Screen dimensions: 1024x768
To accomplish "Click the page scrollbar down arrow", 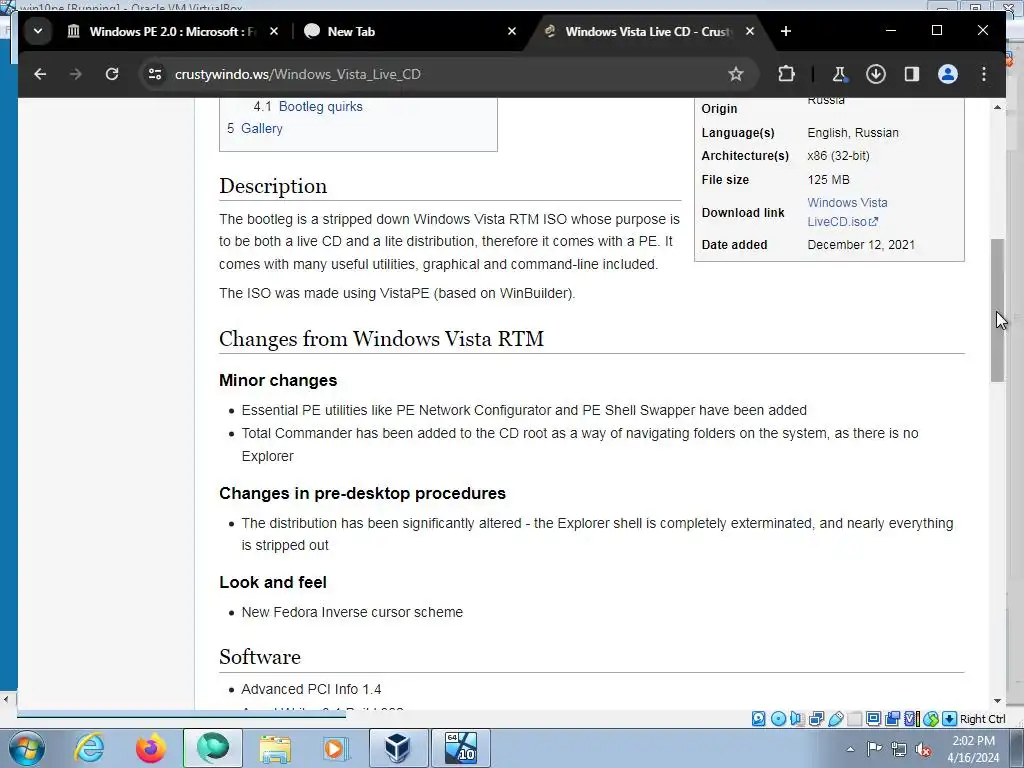I will (997, 701).
